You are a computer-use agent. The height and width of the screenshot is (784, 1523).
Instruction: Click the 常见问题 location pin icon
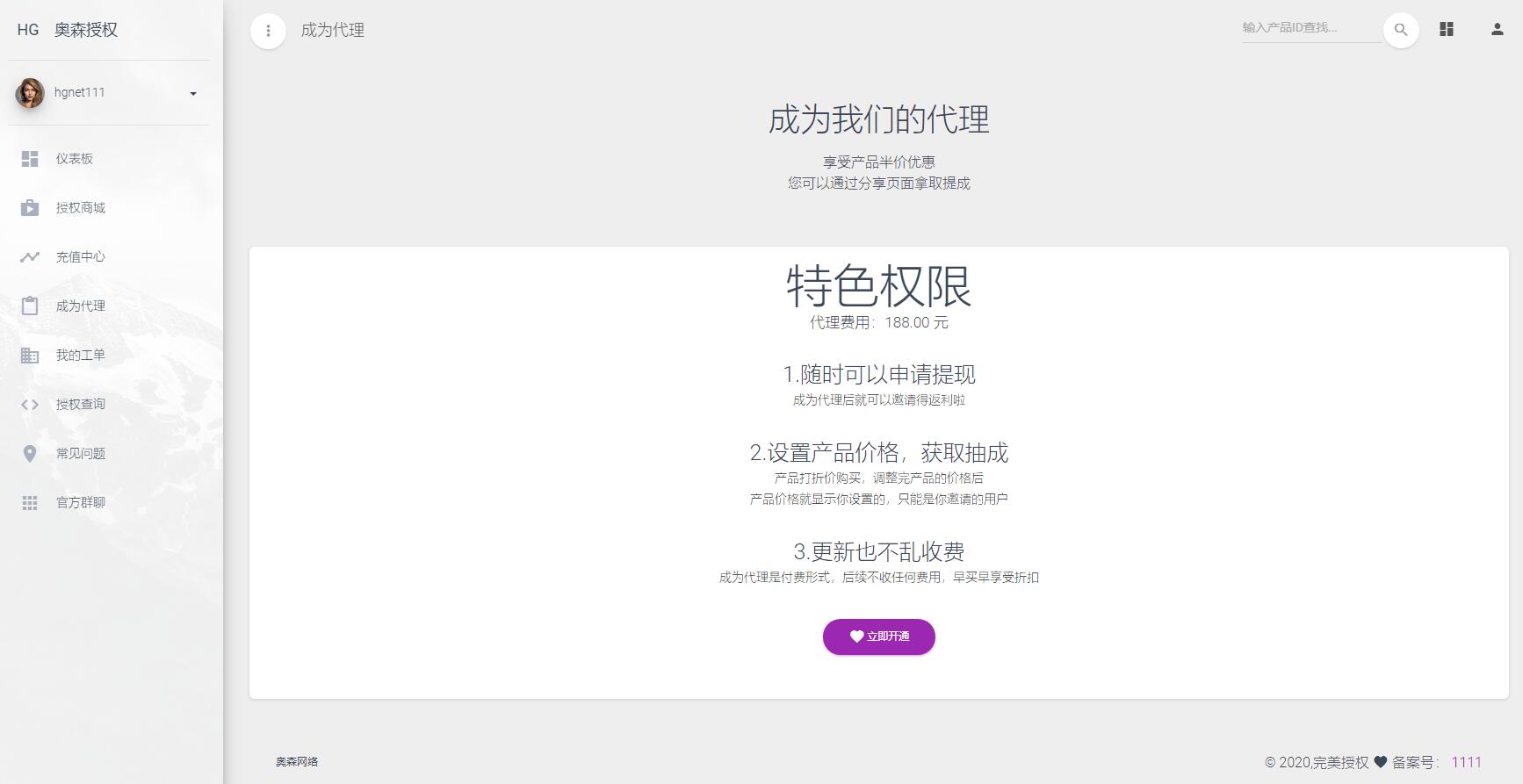click(x=30, y=454)
